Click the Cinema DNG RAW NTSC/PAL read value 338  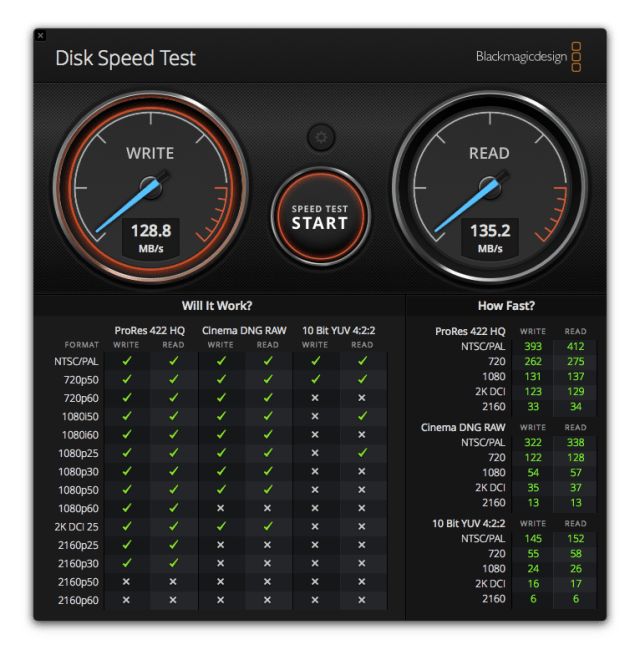(x=575, y=441)
